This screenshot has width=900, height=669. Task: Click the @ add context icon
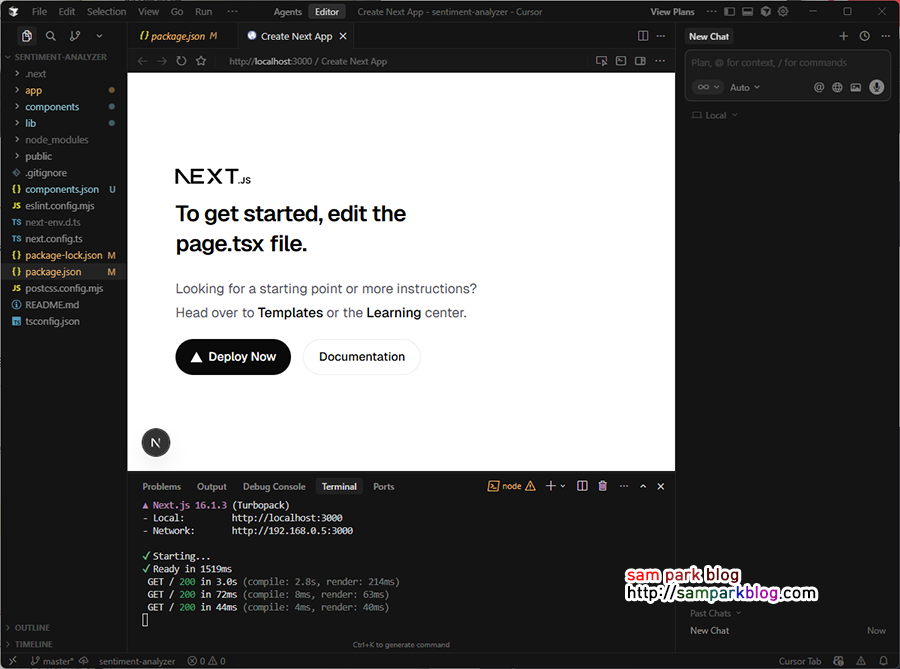coord(819,87)
